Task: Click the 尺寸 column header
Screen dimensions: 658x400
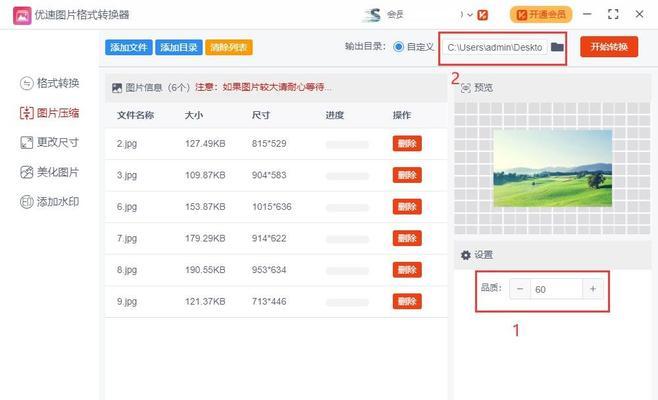Action: pyautogui.click(x=261, y=115)
